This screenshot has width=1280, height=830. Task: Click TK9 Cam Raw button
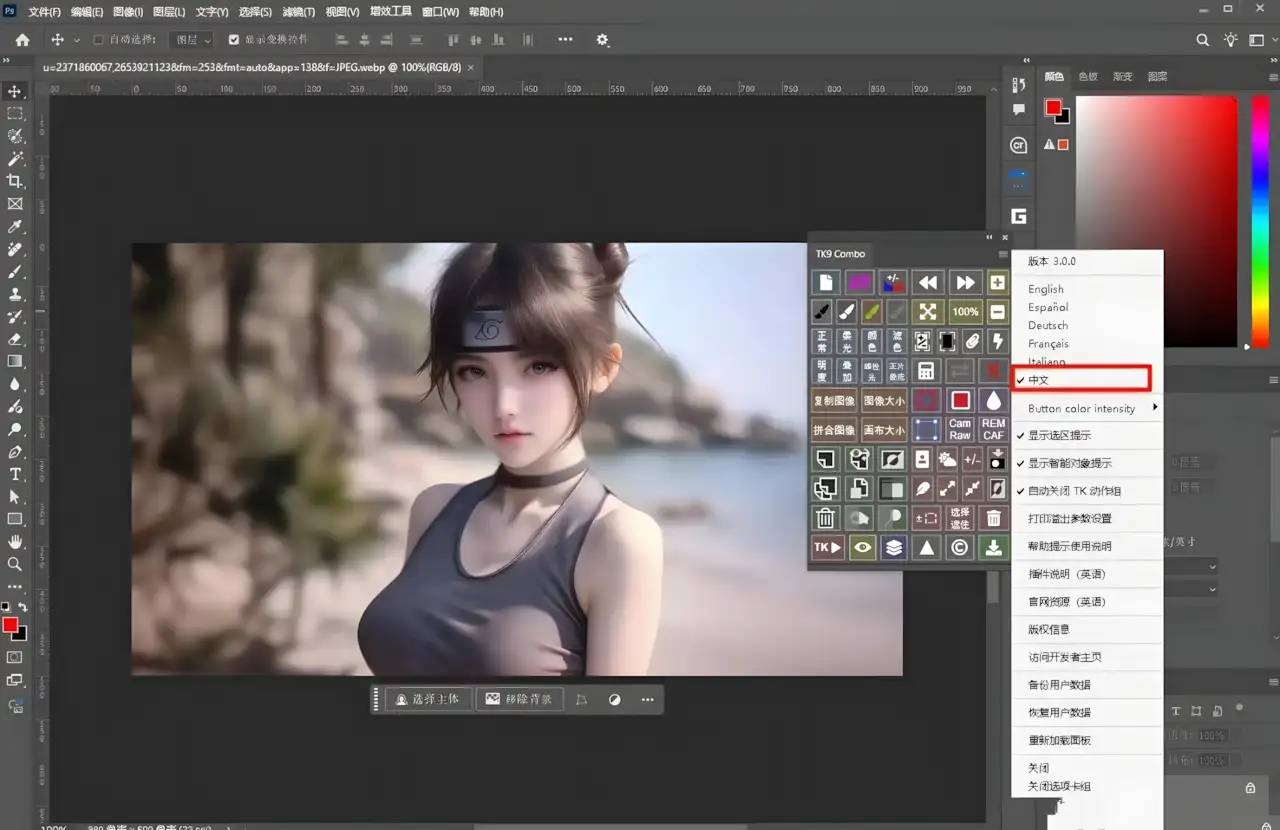click(960, 430)
